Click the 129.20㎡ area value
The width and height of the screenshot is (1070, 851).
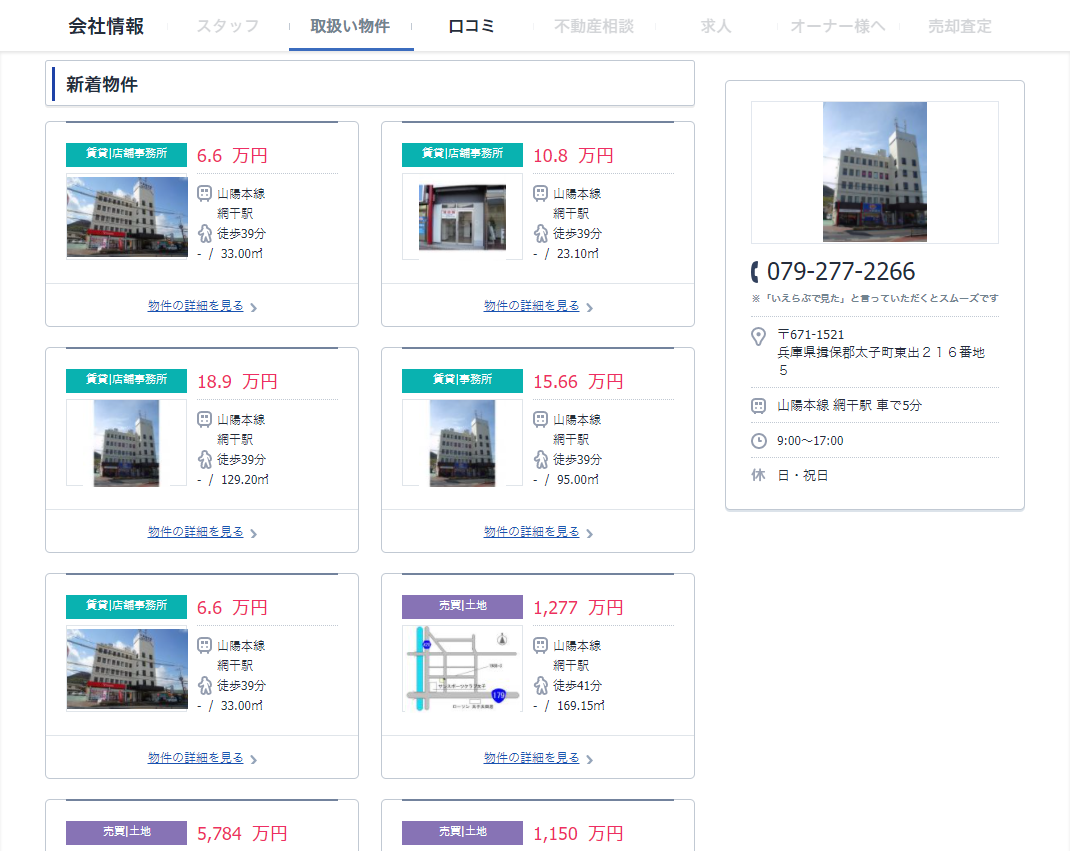click(245, 480)
